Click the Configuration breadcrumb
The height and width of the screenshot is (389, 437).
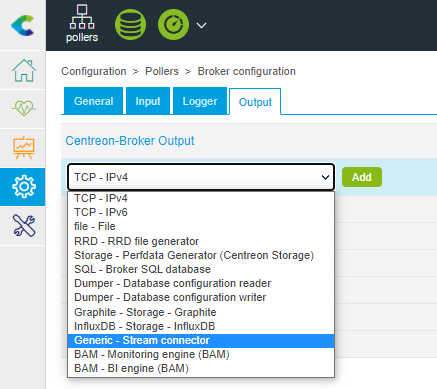[94, 71]
